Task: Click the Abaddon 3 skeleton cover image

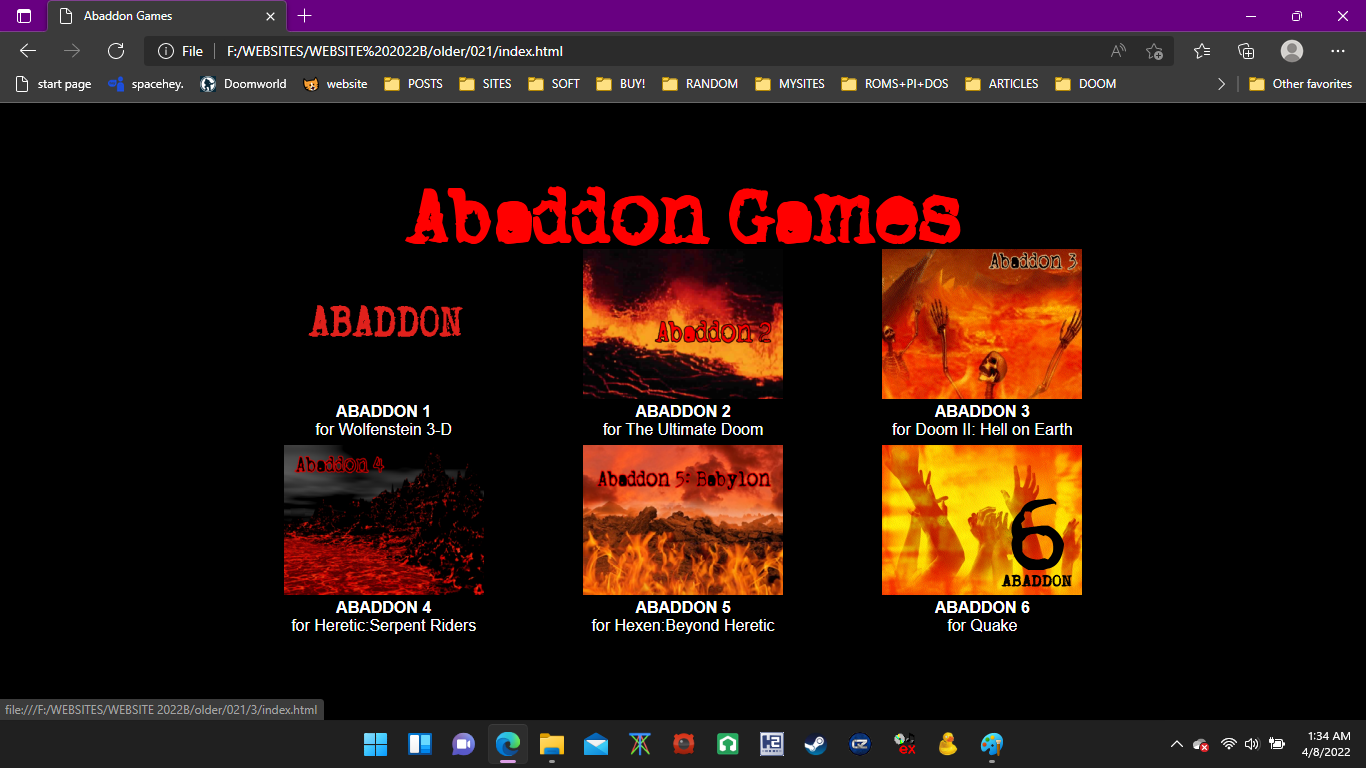Action: tap(981, 324)
